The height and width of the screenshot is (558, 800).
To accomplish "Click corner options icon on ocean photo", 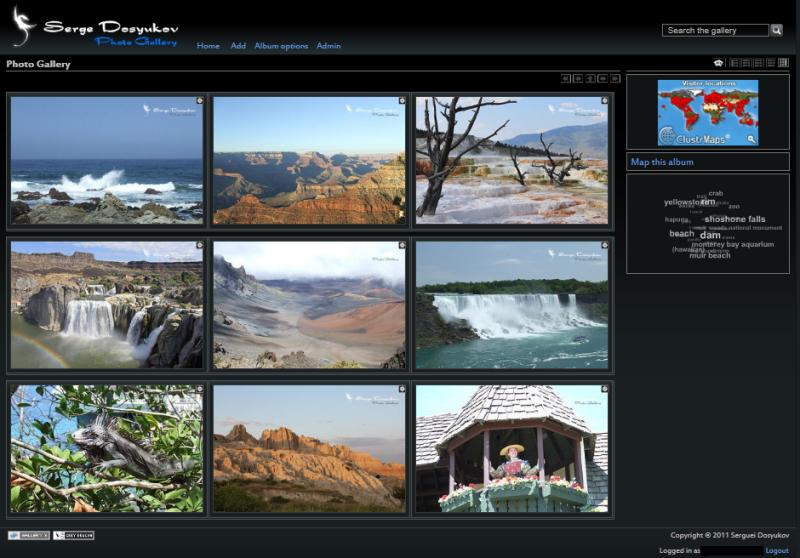I will click(x=200, y=100).
